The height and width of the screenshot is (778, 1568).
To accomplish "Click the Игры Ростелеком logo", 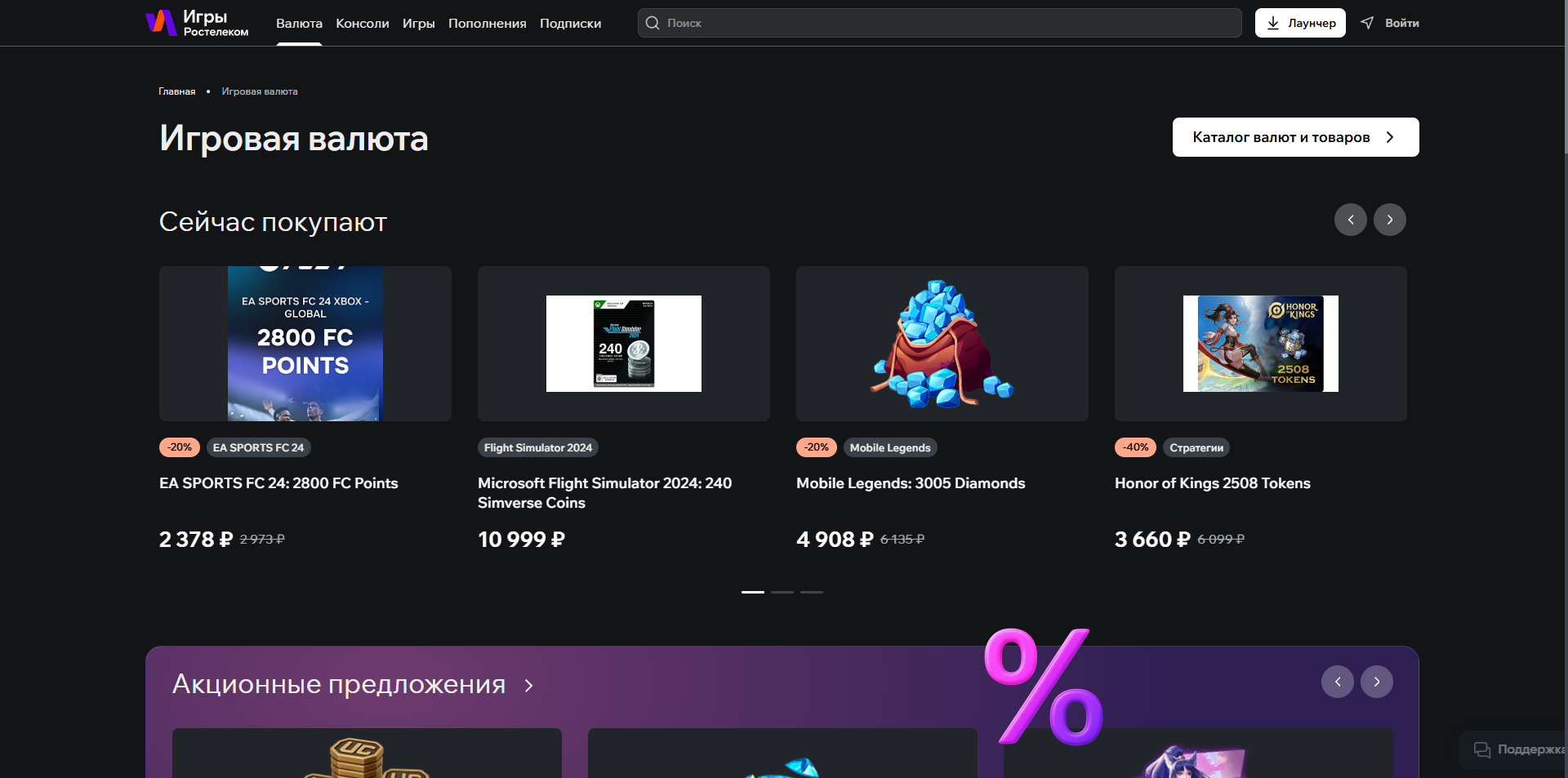I will click(x=196, y=23).
